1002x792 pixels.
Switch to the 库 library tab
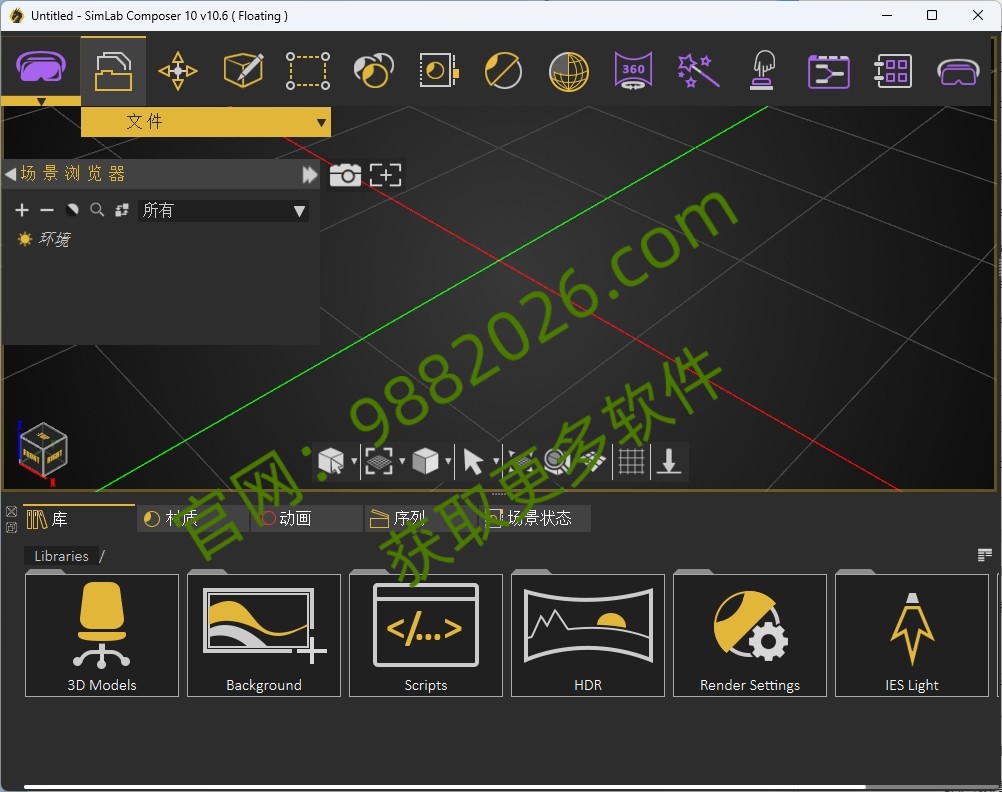pos(79,518)
